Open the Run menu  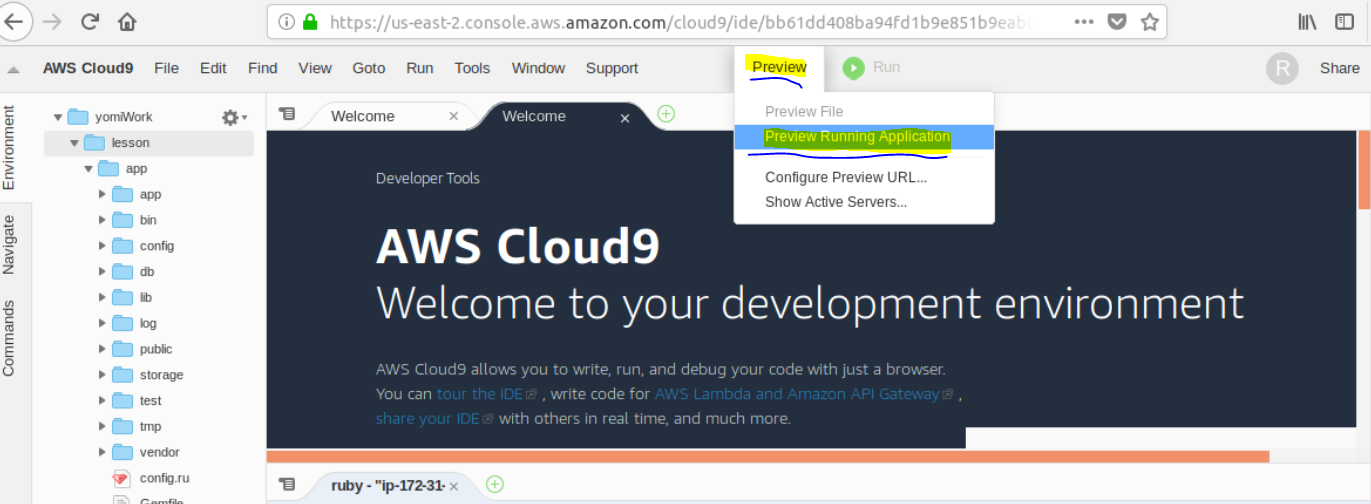click(x=420, y=68)
